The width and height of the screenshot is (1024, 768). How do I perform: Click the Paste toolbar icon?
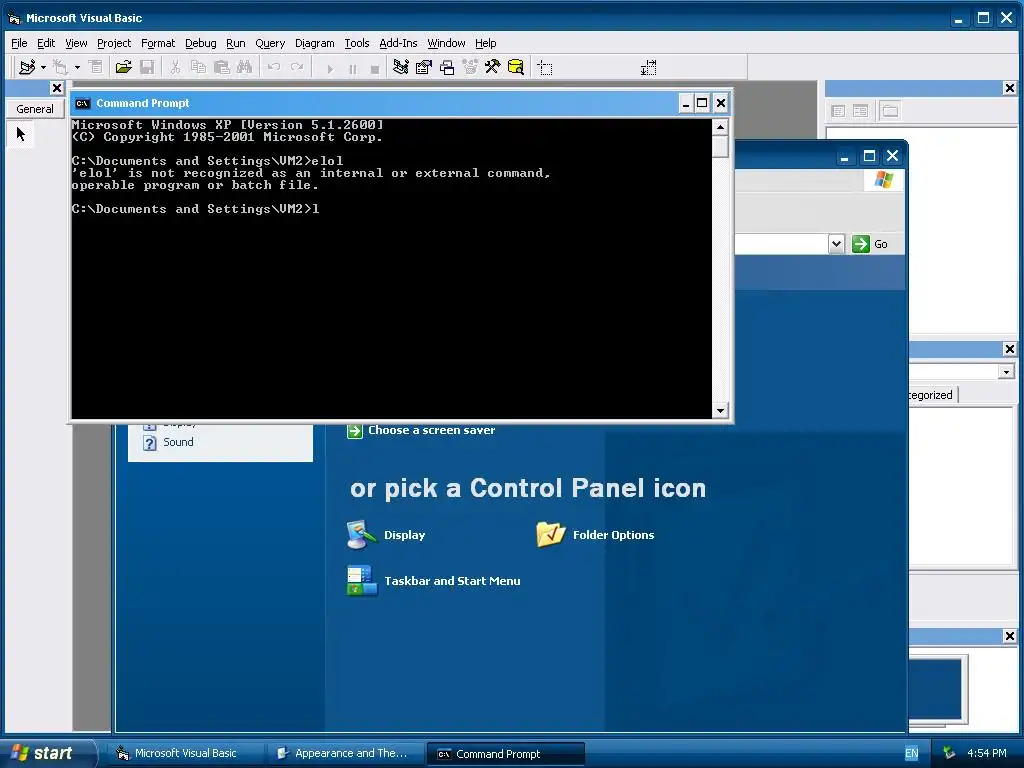tap(222, 67)
